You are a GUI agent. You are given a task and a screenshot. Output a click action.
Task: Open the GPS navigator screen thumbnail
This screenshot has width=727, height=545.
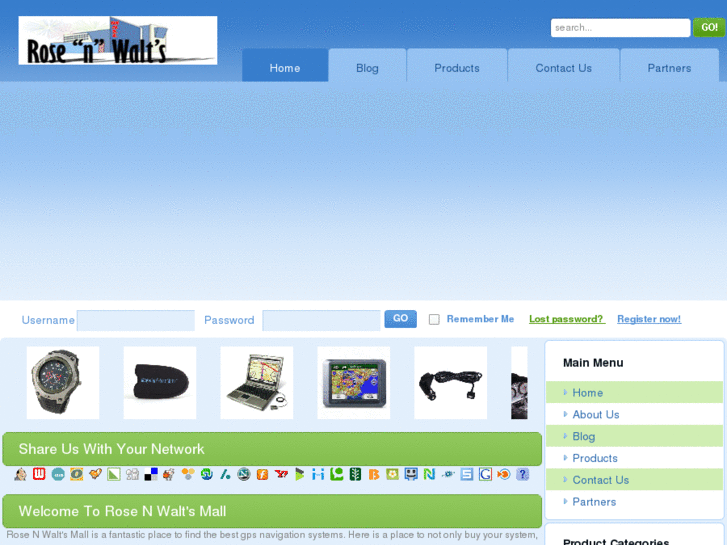pos(354,383)
